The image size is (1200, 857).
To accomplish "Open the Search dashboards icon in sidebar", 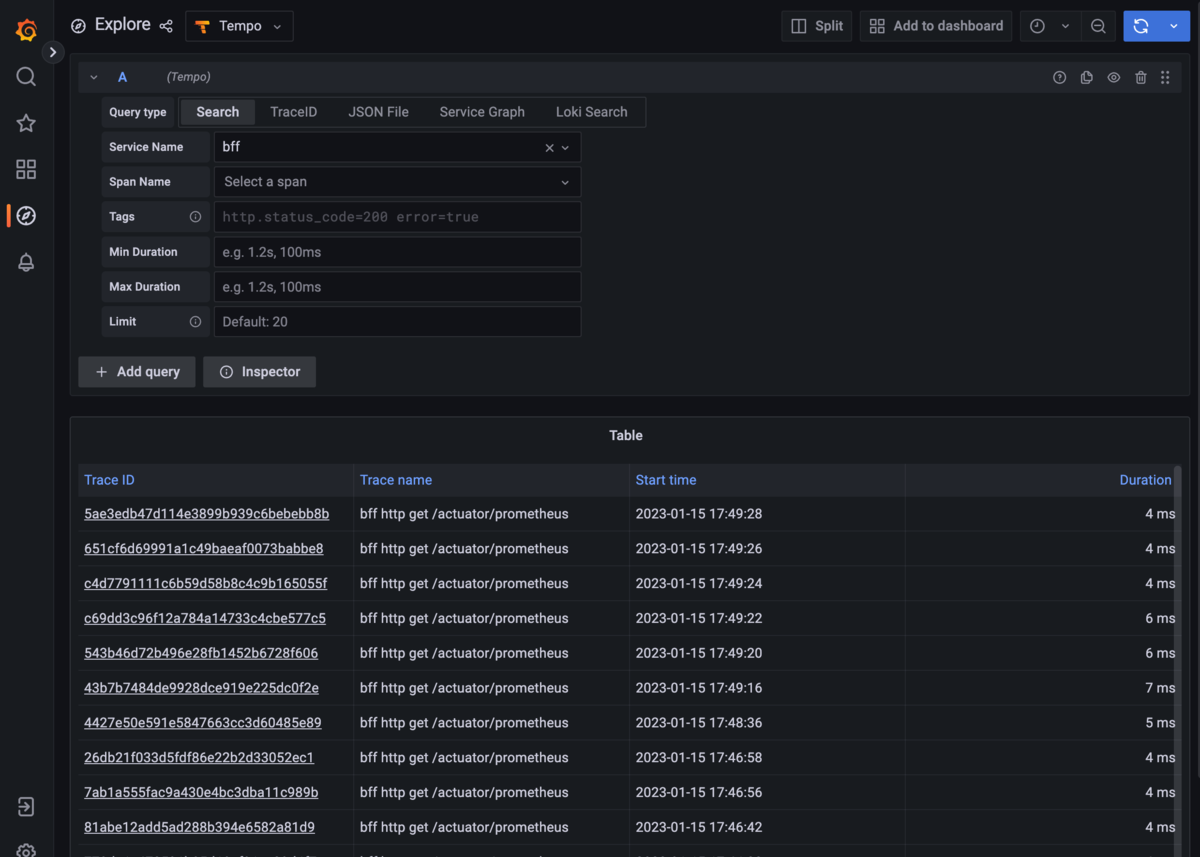I will 26,77.
